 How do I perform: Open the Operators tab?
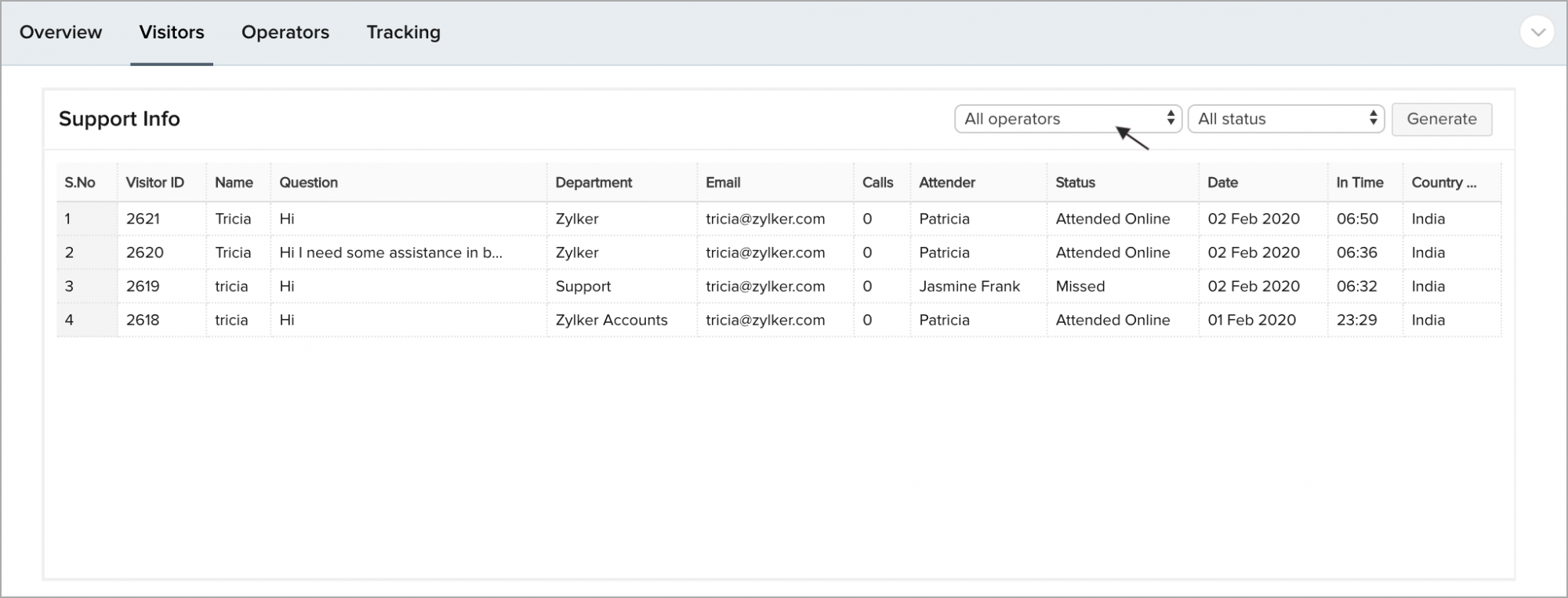pos(285,32)
